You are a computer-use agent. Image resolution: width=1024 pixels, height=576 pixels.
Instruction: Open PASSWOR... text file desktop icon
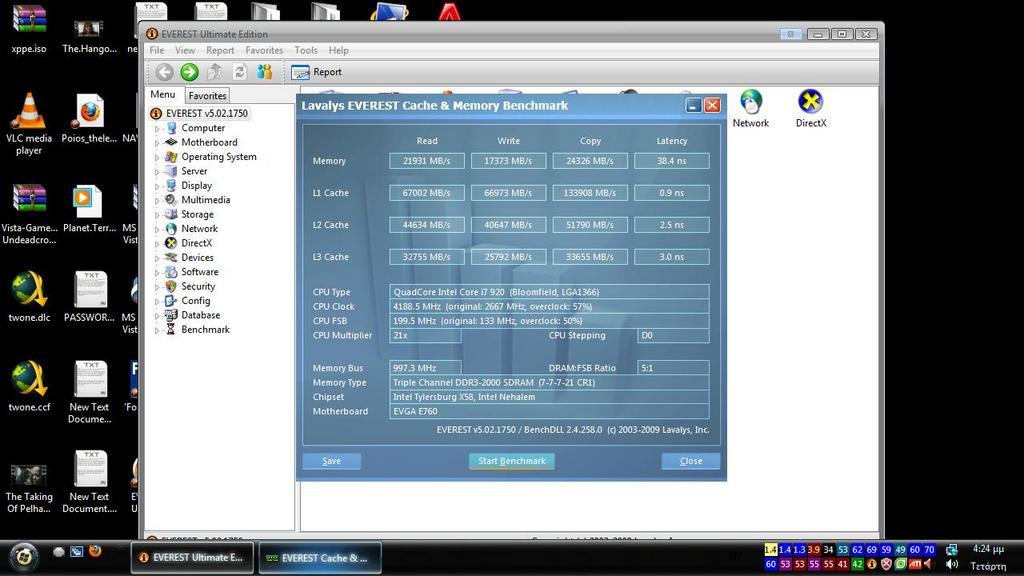tap(89, 297)
